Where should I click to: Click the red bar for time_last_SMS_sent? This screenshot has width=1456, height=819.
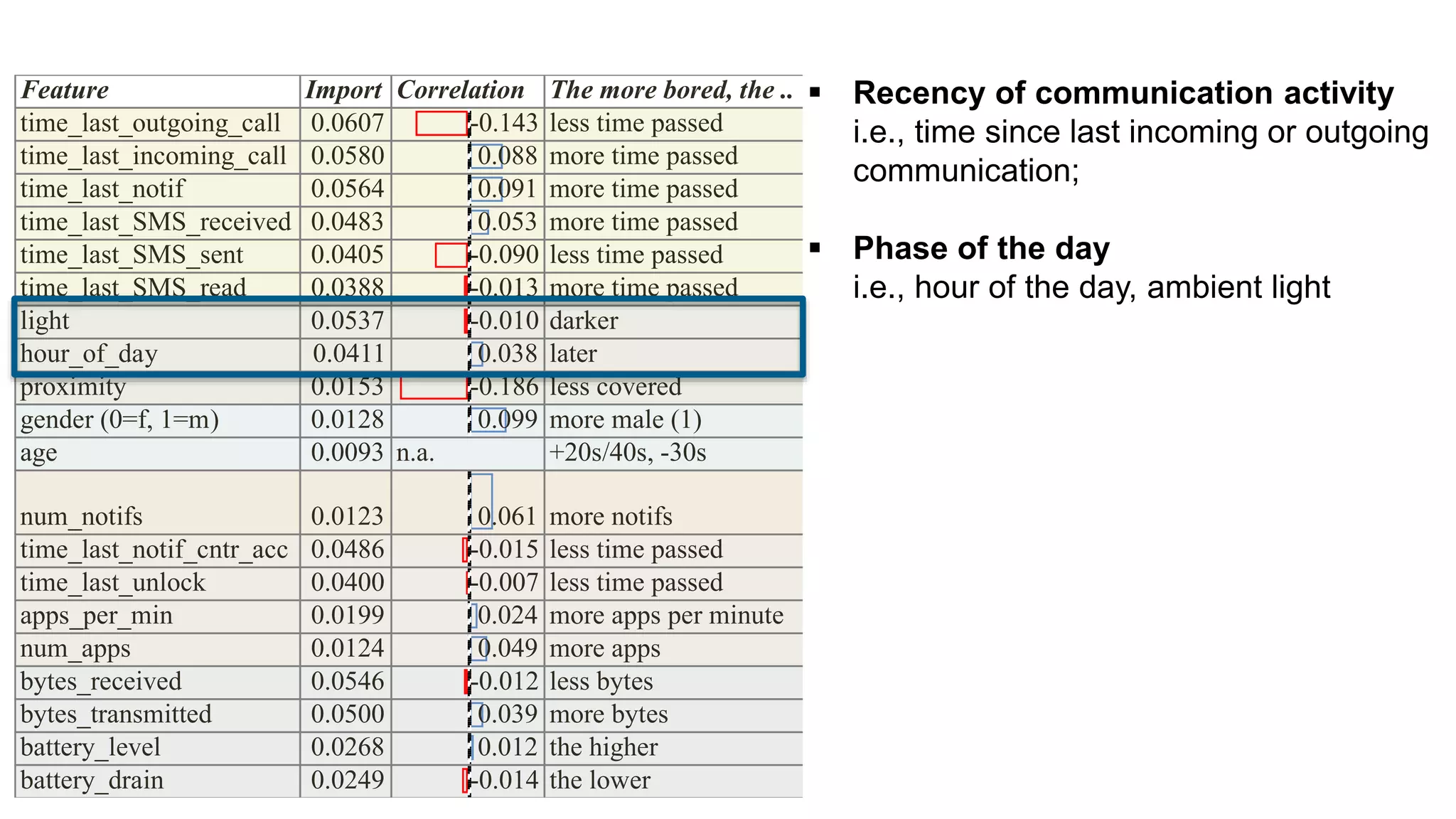(451, 255)
